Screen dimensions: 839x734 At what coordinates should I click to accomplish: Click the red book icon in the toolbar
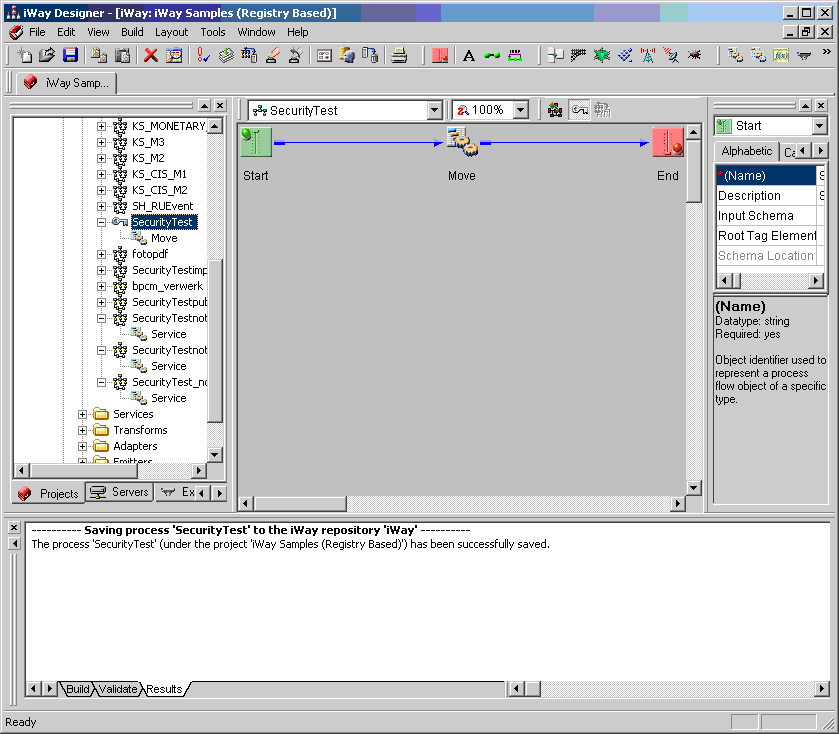(x=439, y=55)
